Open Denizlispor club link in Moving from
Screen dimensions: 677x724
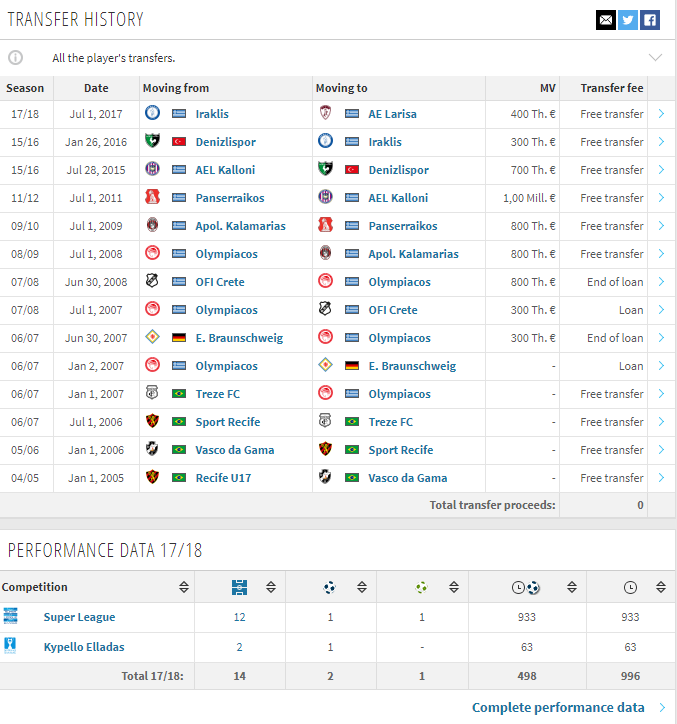(226, 142)
